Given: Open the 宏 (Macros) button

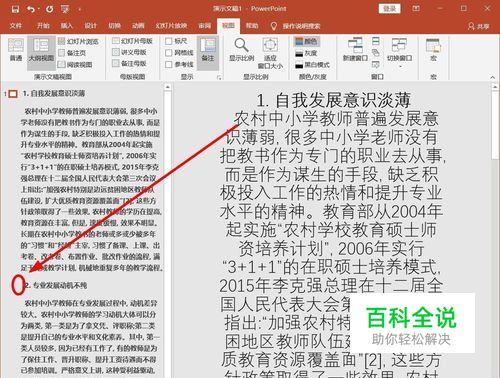Looking at the screenshot, I should pyautogui.click(x=433, y=51).
